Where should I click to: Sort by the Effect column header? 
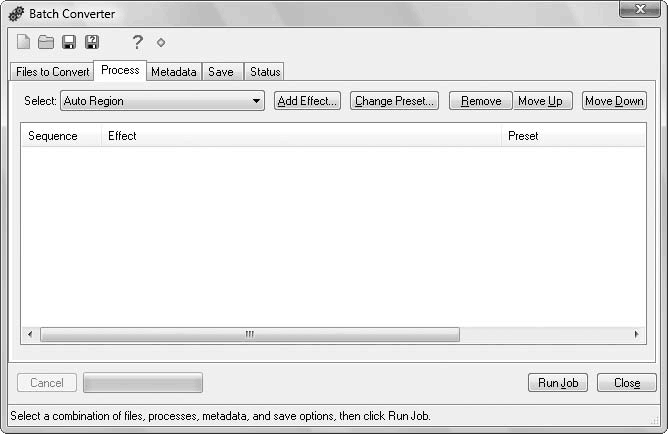point(300,136)
